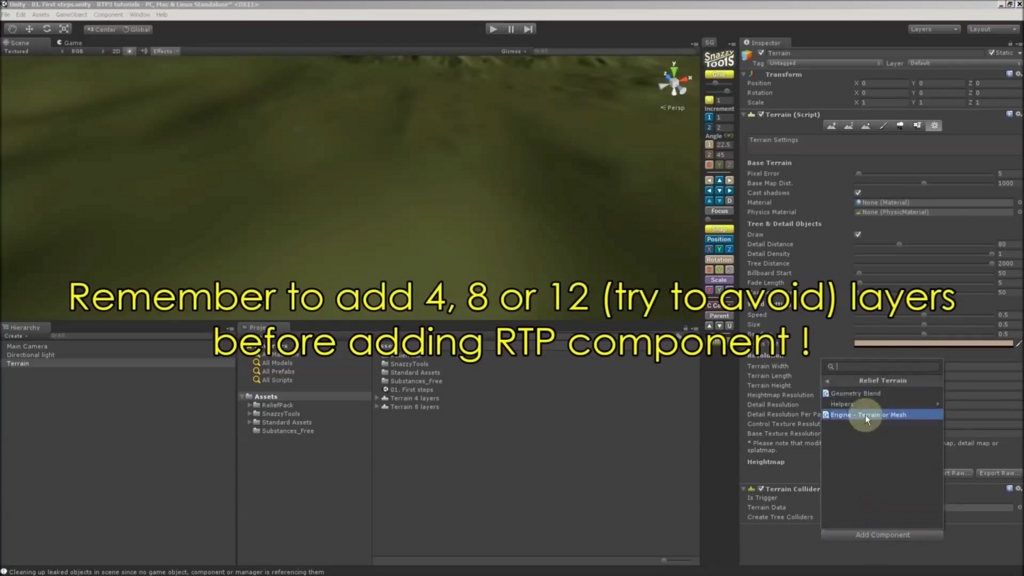Select Geometry Blend component entry
Screen dimensions: 1024x576
[x=882, y=393]
